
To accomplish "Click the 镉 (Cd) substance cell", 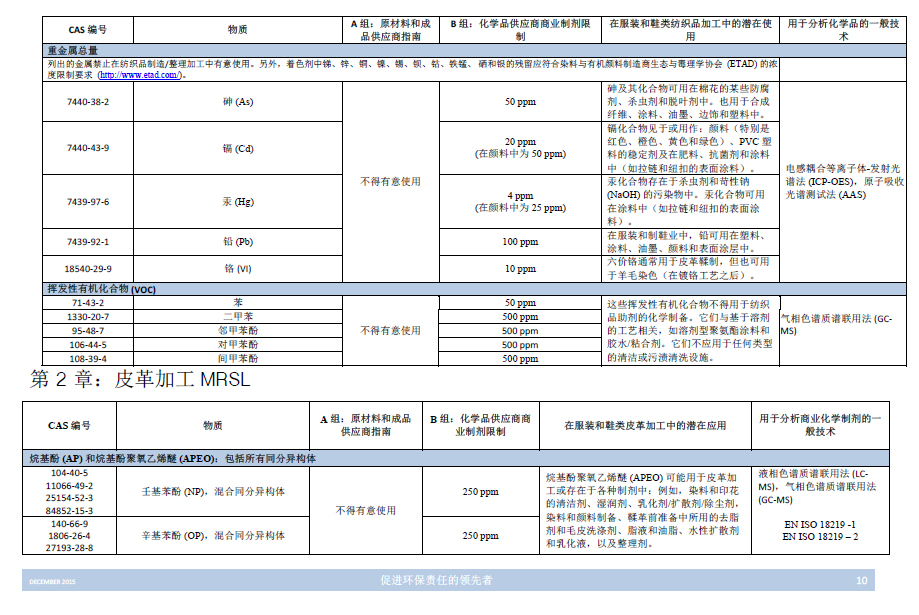I will 237,148.
